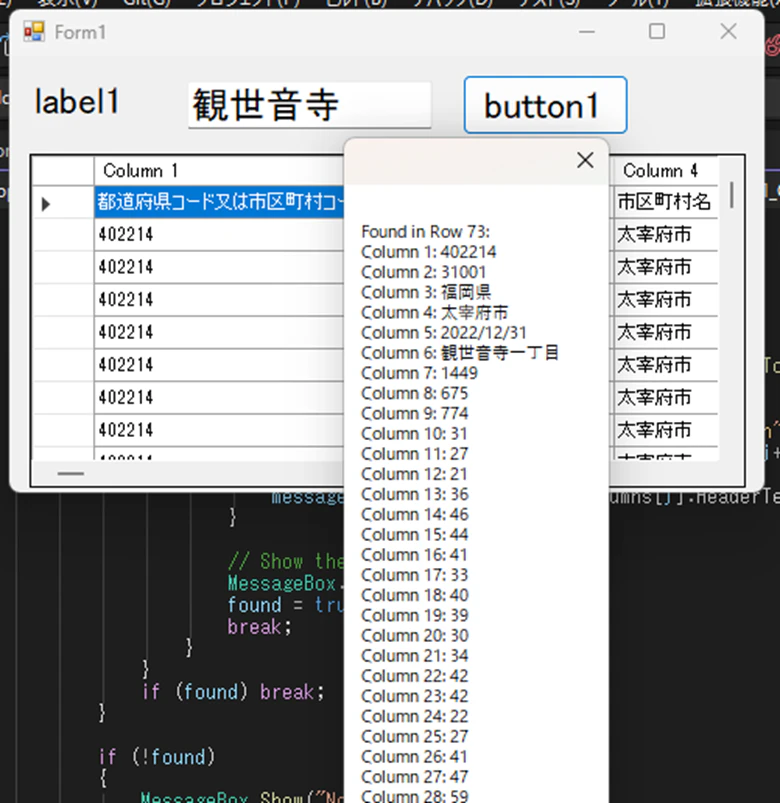This screenshot has height=803, width=780.
Task: Click 'Column 4: 太宰府市' line in message
Action: (435, 312)
